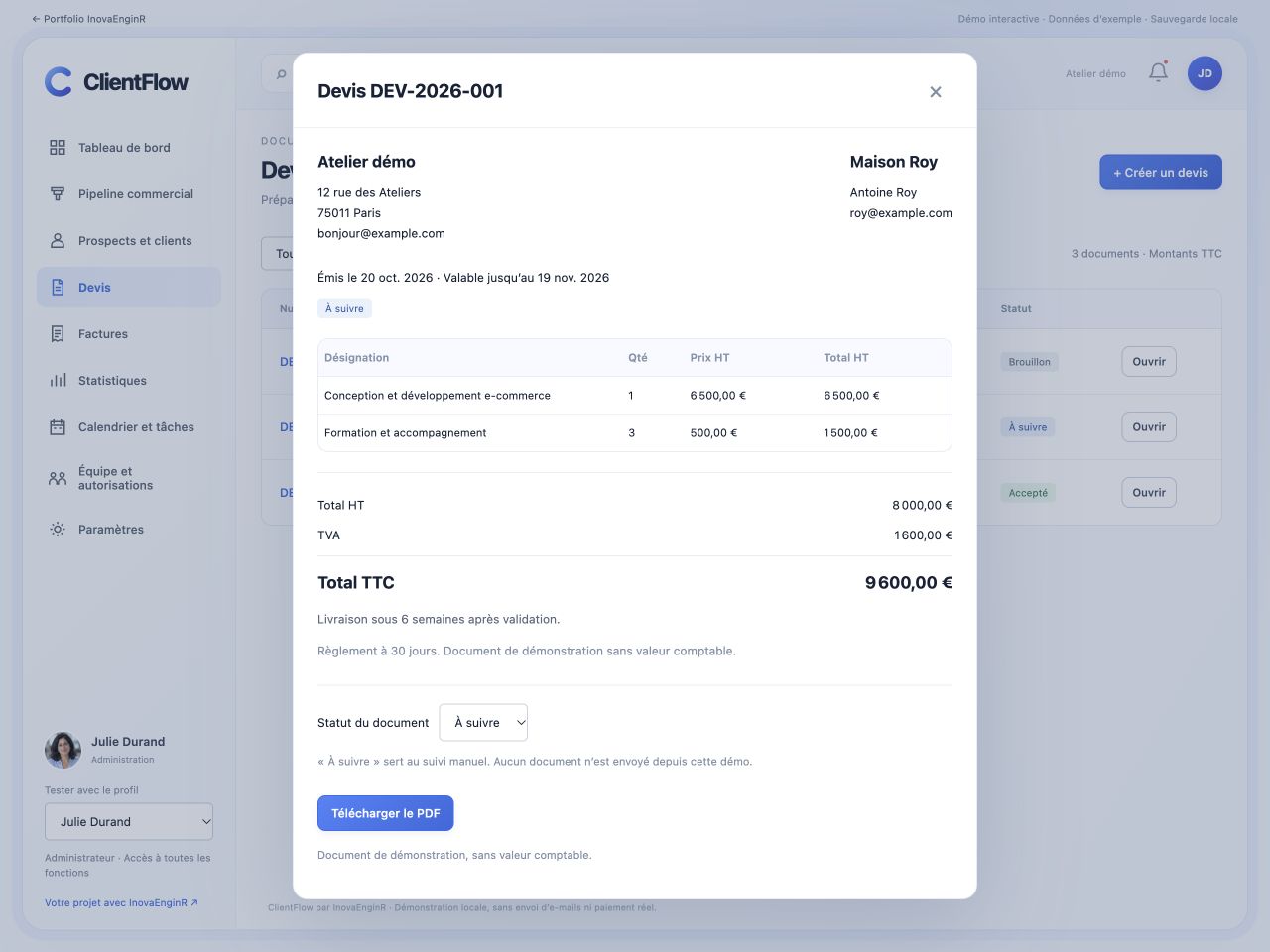Click the Formation et accompagnement line
This screenshot has height=952, width=1270.
pyautogui.click(x=635, y=433)
